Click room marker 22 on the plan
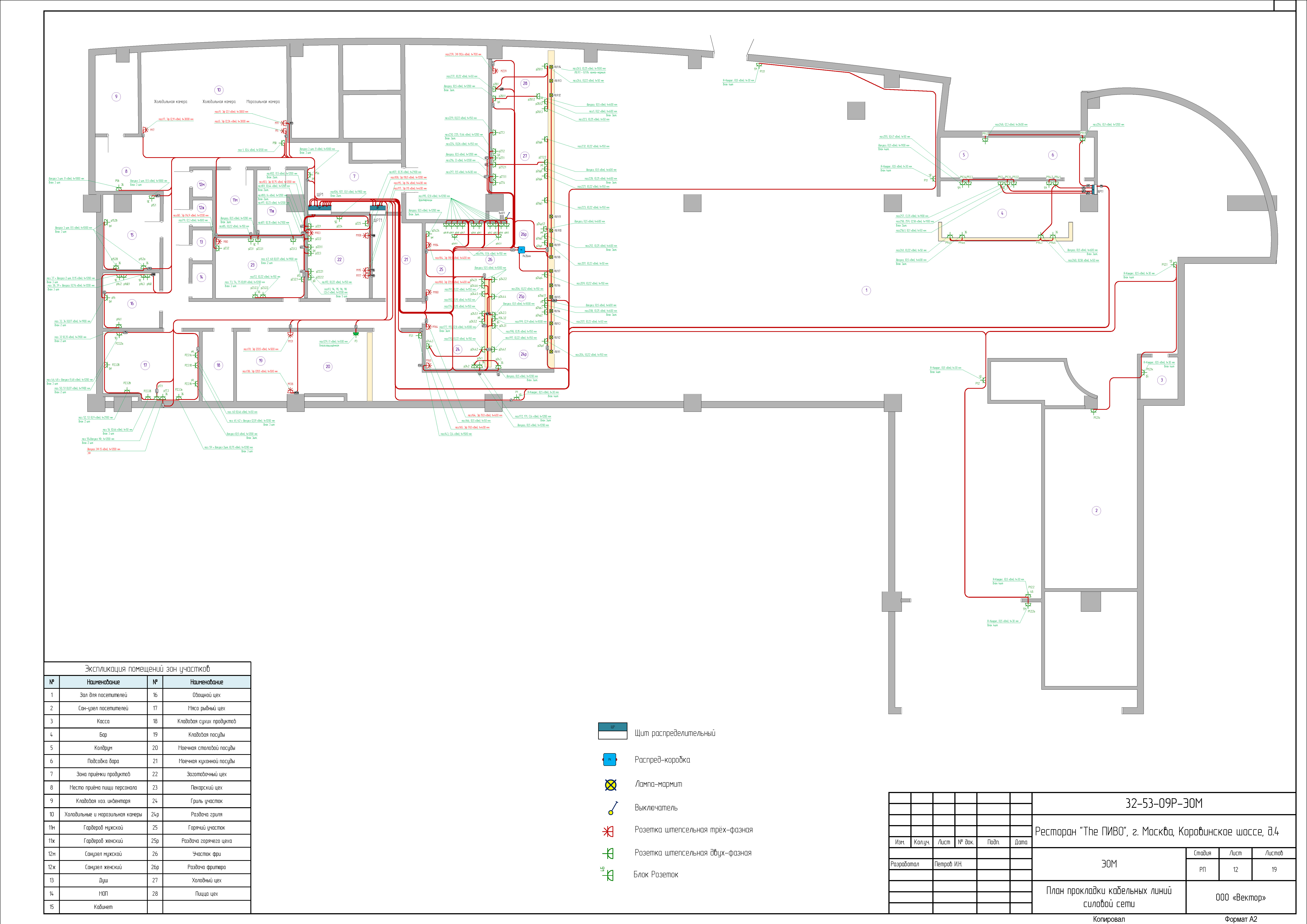 339,260
